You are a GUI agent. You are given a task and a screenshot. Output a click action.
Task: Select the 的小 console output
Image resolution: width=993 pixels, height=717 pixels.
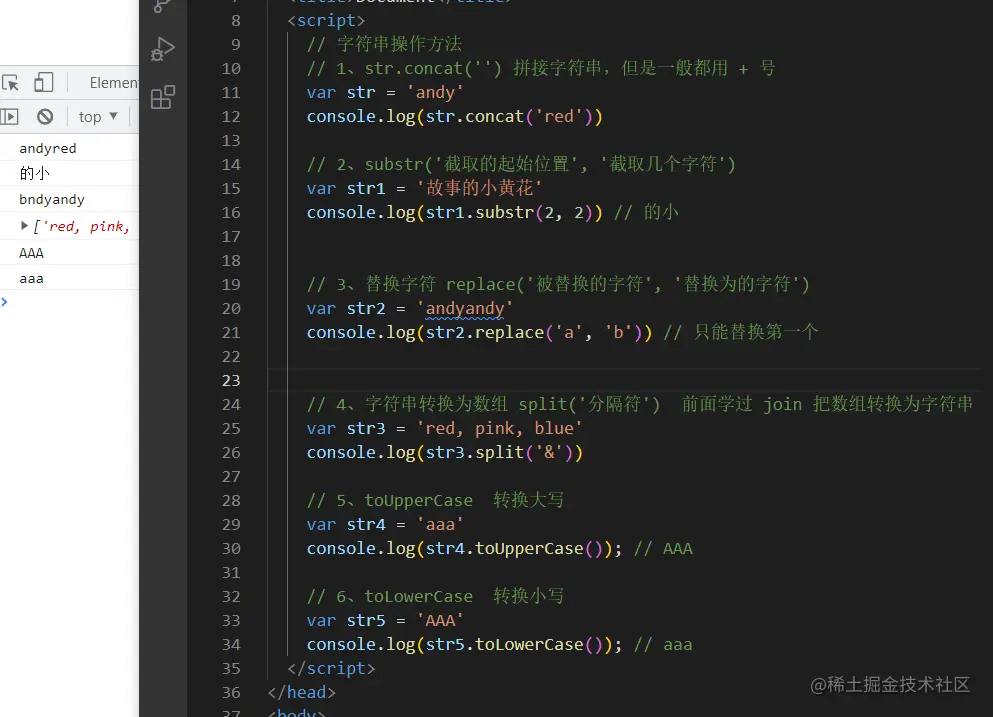[x=34, y=174]
